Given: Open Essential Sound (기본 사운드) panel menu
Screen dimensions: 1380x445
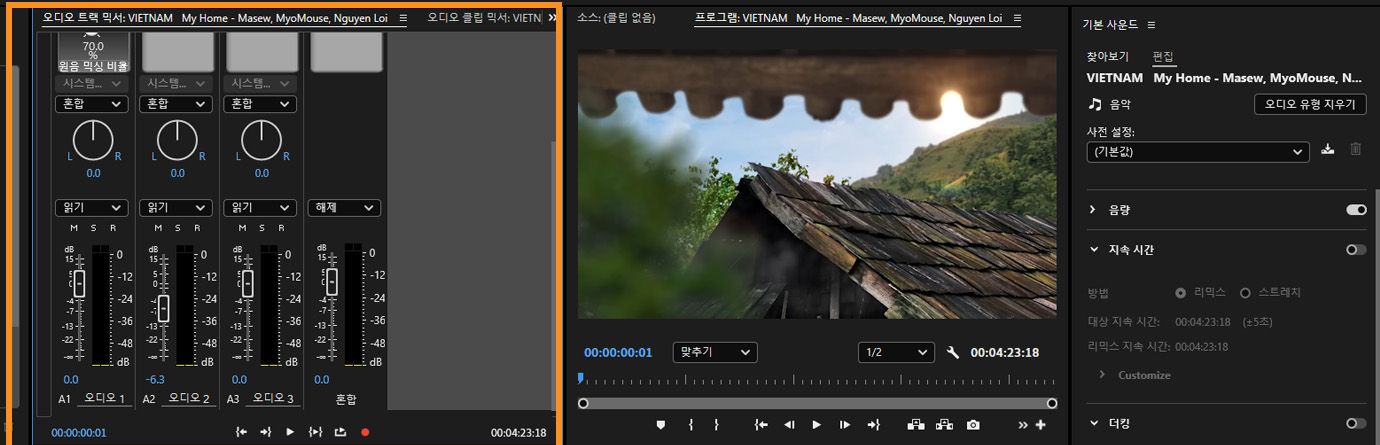Looking at the screenshot, I should (x=1152, y=25).
